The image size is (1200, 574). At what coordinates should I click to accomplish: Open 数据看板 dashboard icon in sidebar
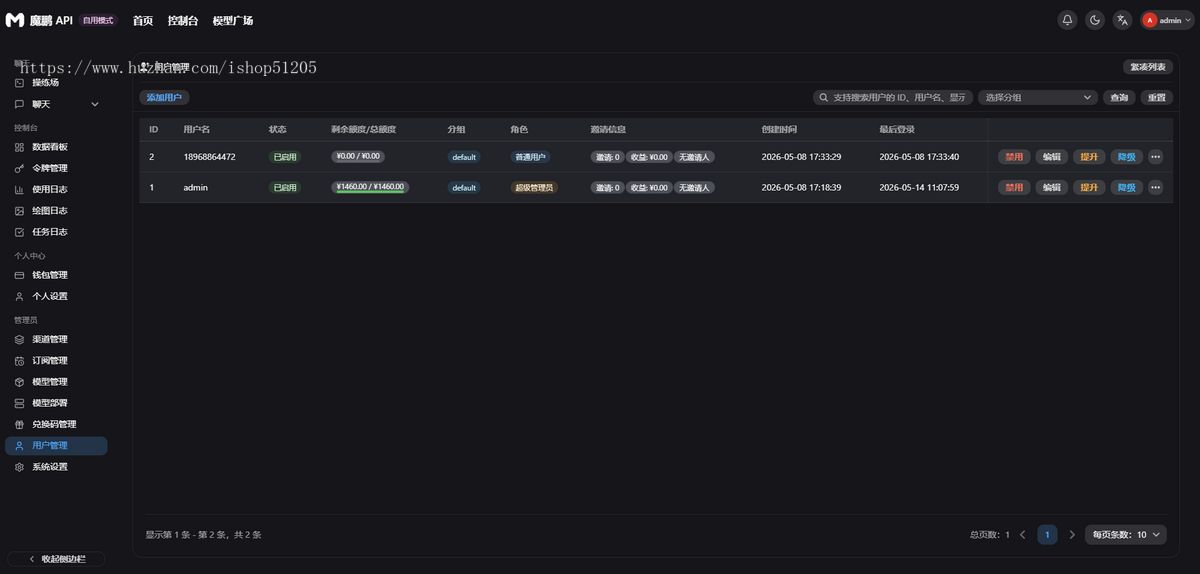(19, 147)
